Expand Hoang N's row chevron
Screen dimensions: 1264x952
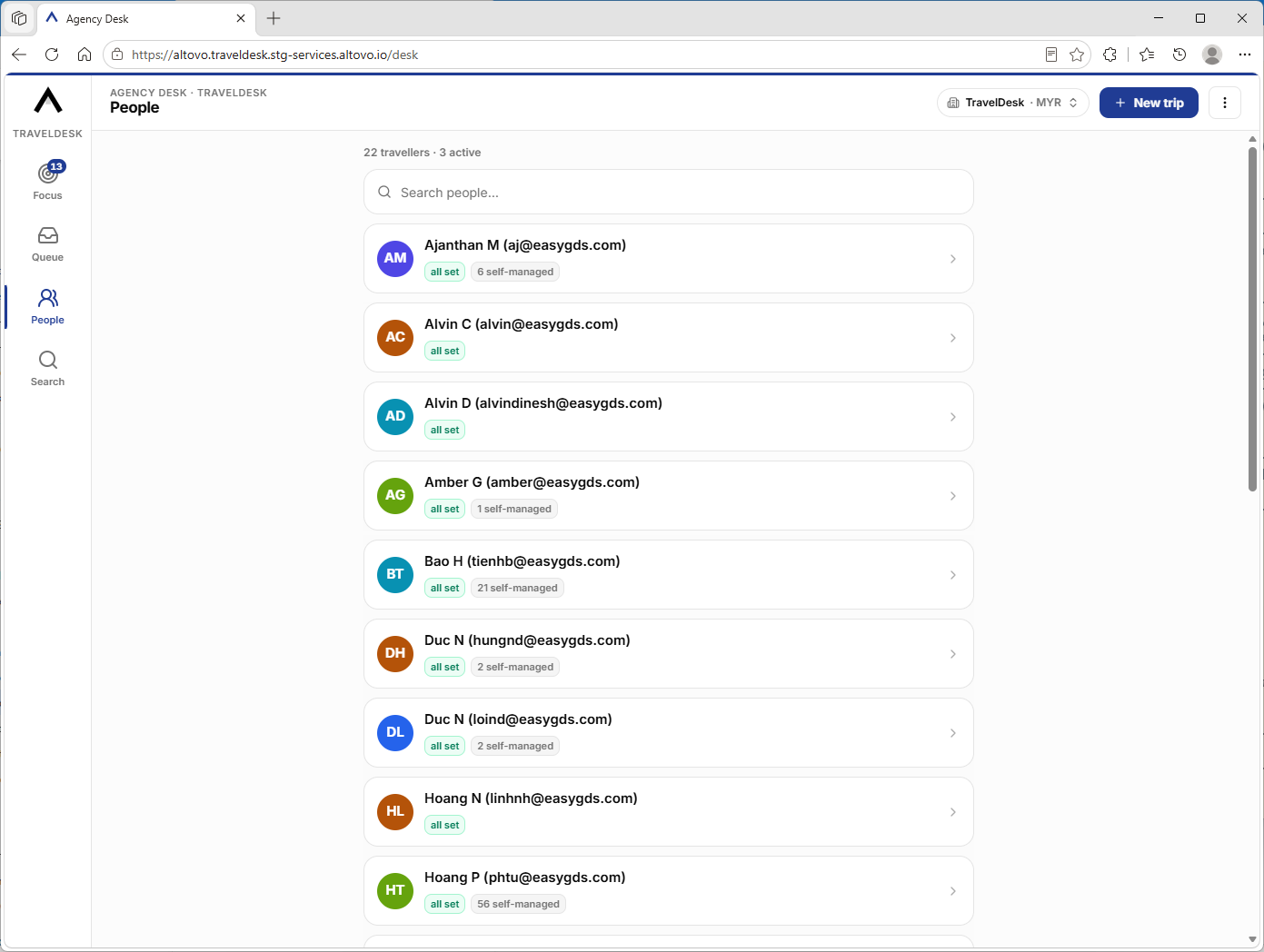pos(952,812)
